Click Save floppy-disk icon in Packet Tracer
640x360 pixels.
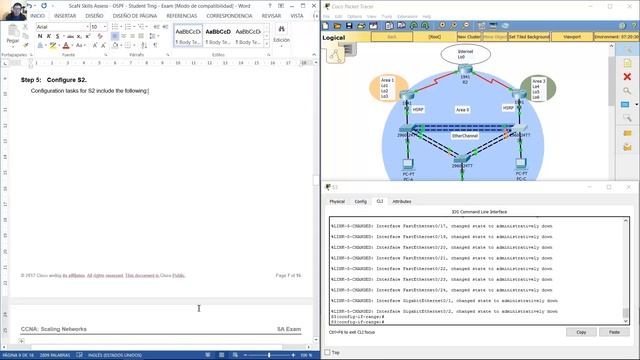point(349,26)
